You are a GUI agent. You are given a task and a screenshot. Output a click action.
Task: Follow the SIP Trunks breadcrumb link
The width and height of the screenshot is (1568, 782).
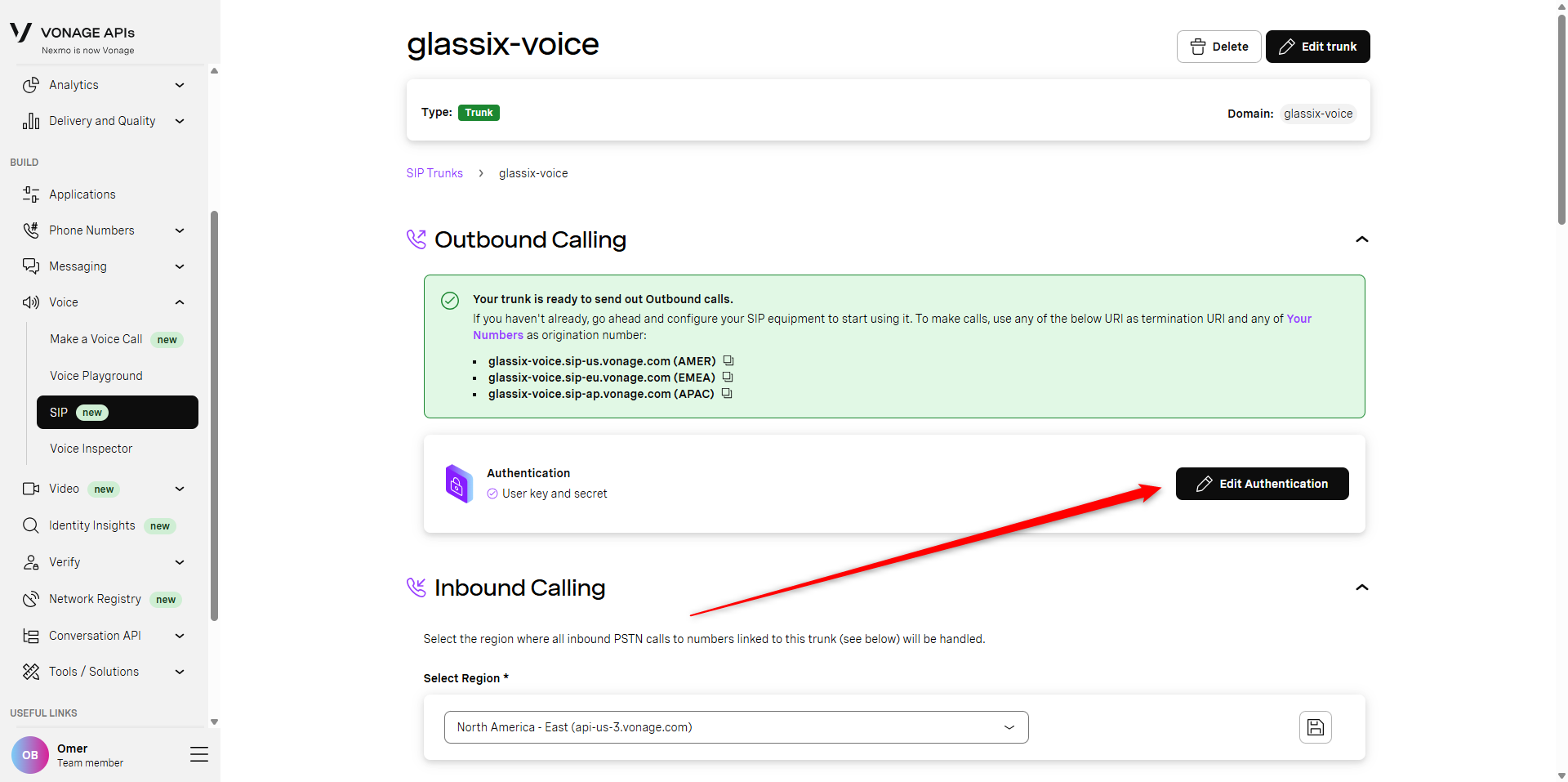[434, 173]
